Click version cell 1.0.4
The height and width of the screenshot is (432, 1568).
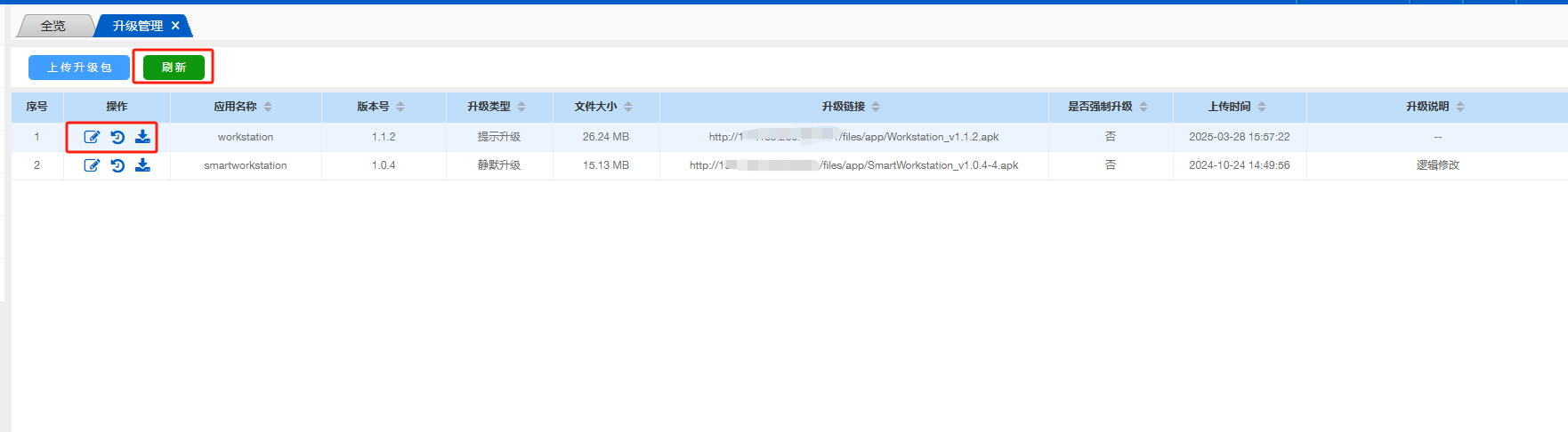coord(384,165)
